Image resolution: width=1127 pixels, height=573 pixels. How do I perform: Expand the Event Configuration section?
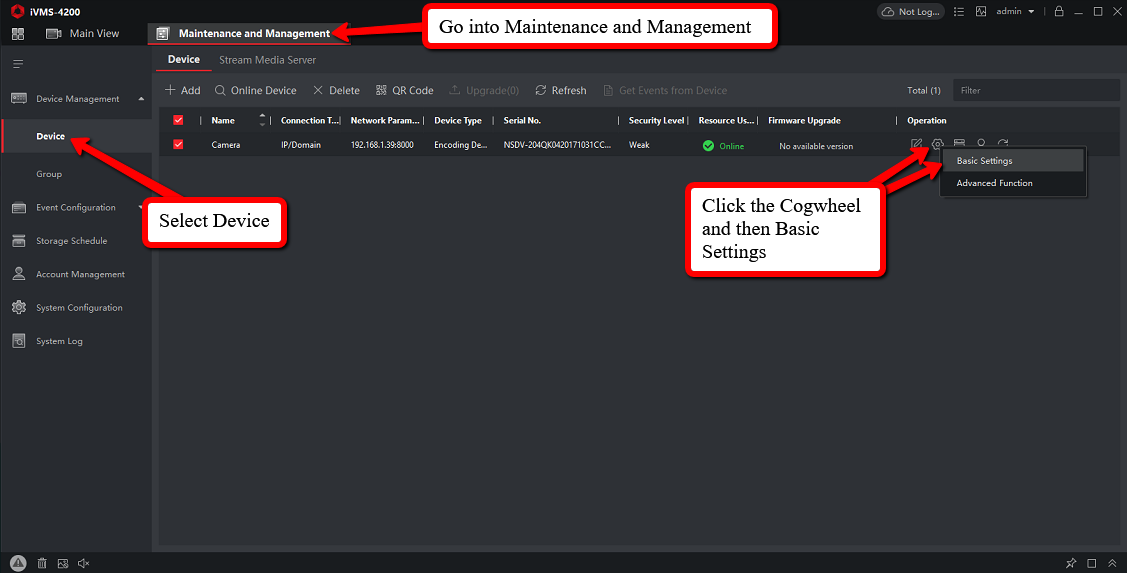tap(141, 208)
